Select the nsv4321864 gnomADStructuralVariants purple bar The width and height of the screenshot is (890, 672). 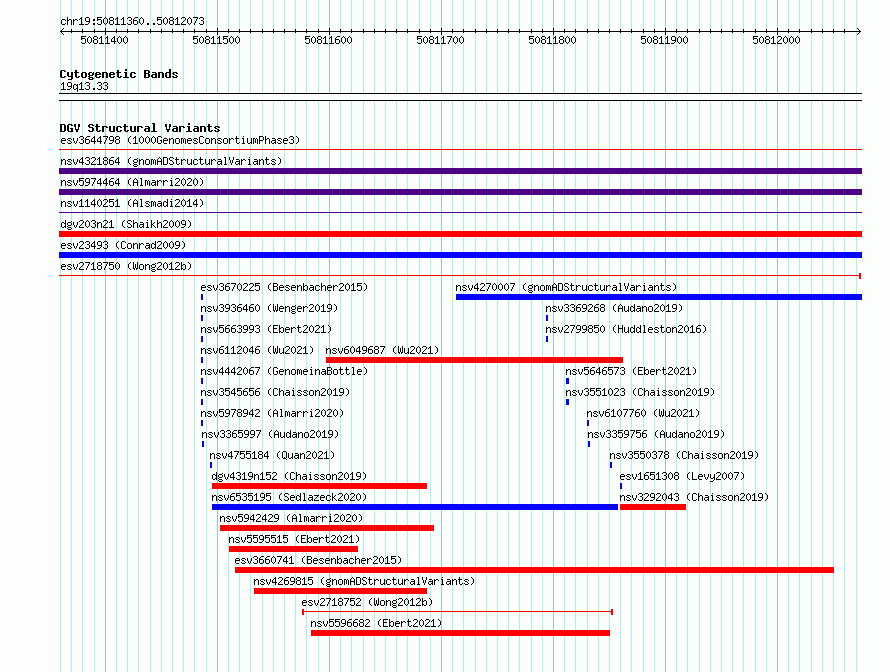pos(460,171)
